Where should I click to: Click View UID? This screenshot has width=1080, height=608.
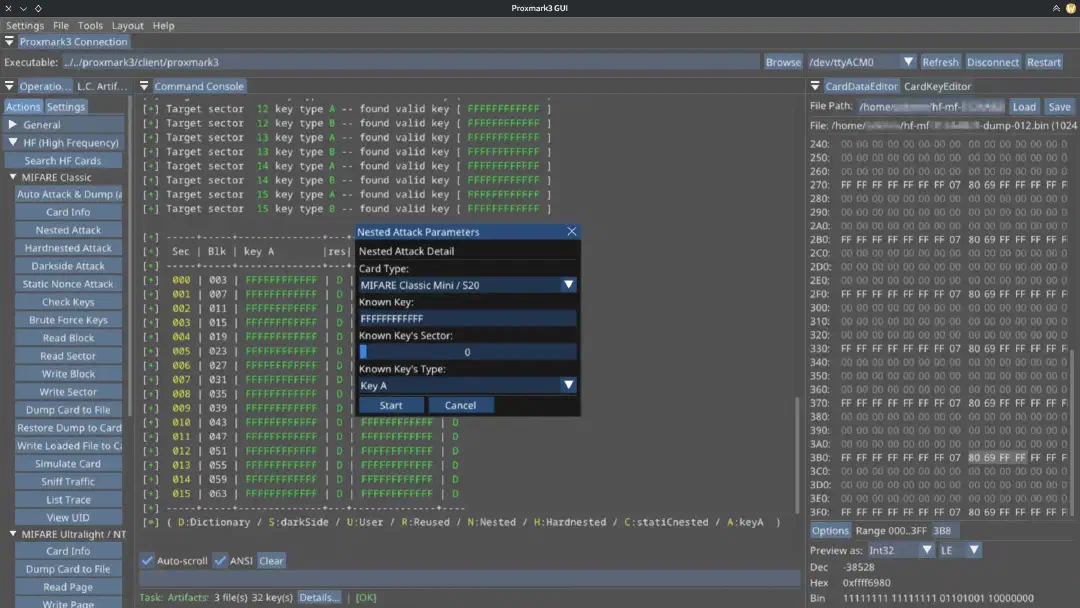point(68,517)
